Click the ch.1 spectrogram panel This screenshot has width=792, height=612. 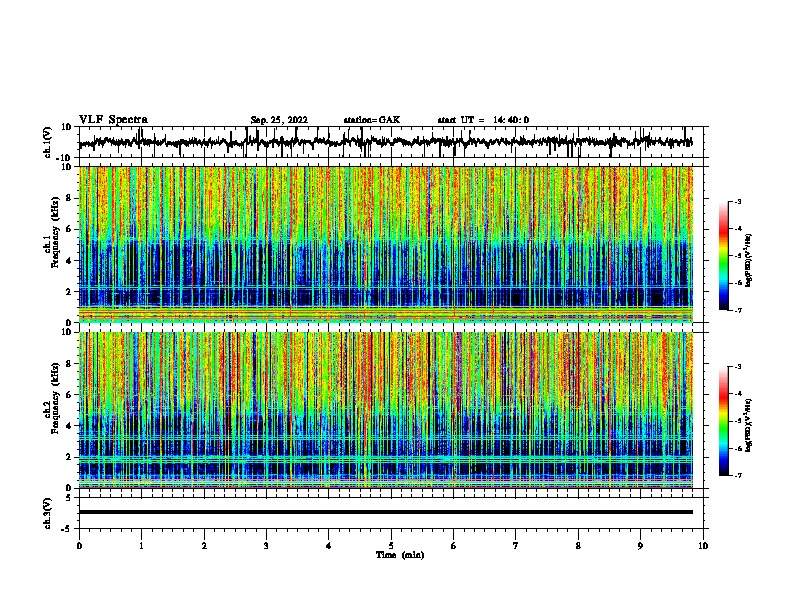click(x=385, y=244)
